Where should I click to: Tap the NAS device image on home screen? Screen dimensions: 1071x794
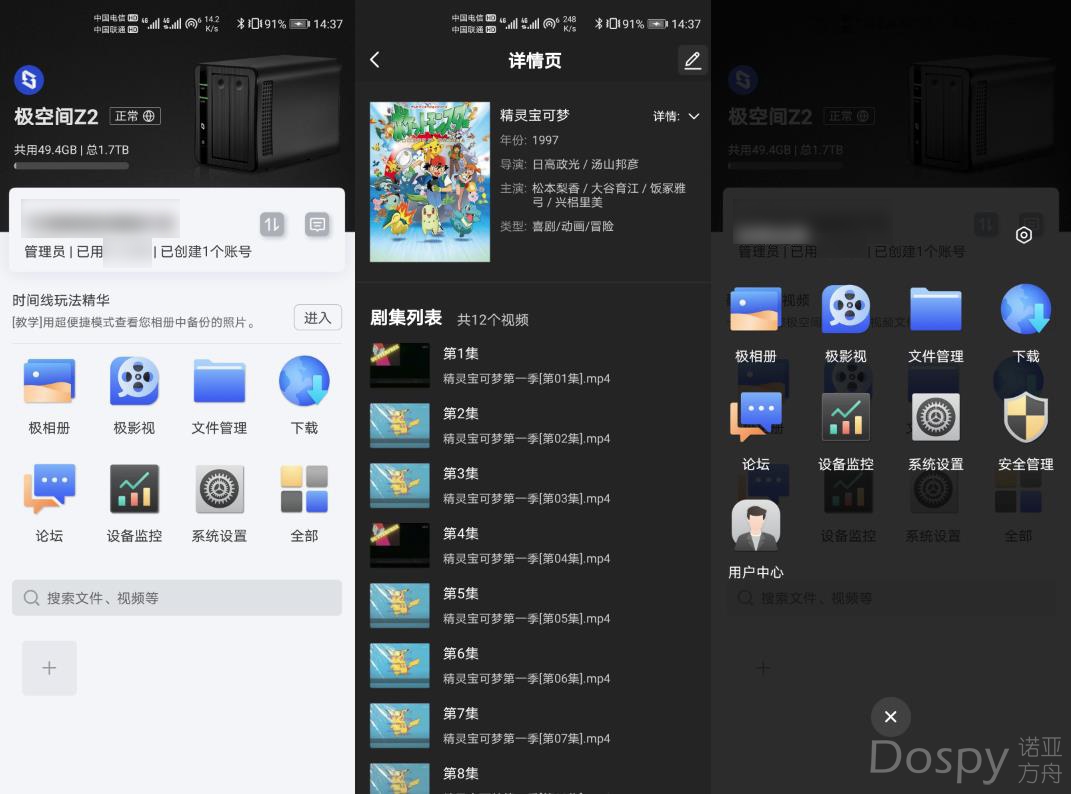pos(268,113)
